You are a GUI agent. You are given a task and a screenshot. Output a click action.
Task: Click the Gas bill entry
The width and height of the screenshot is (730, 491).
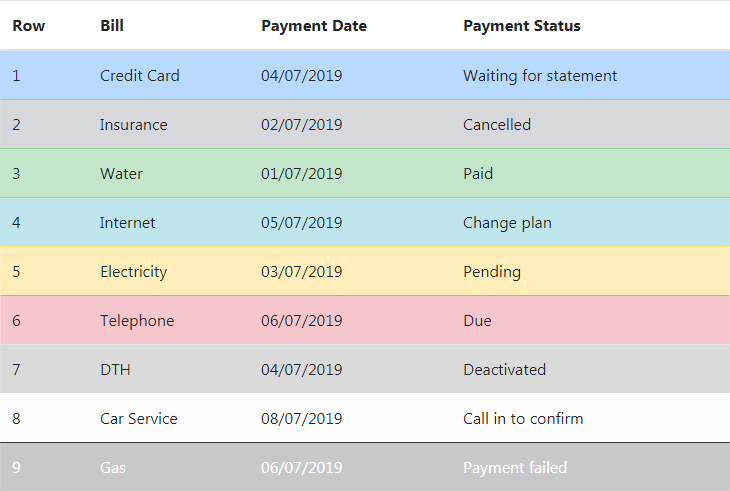click(x=113, y=467)
